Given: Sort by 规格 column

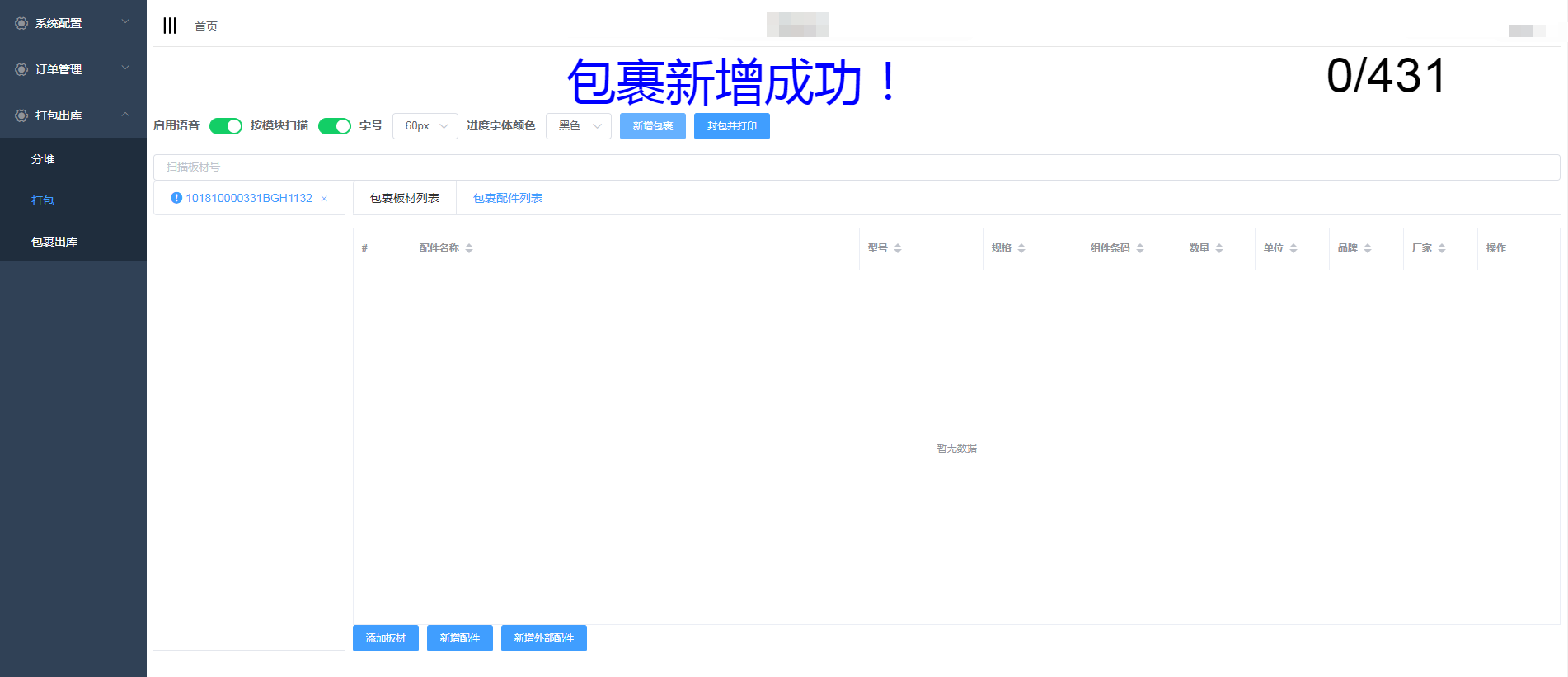Looking at the screenshot, I should click(x=1021, y=248).
